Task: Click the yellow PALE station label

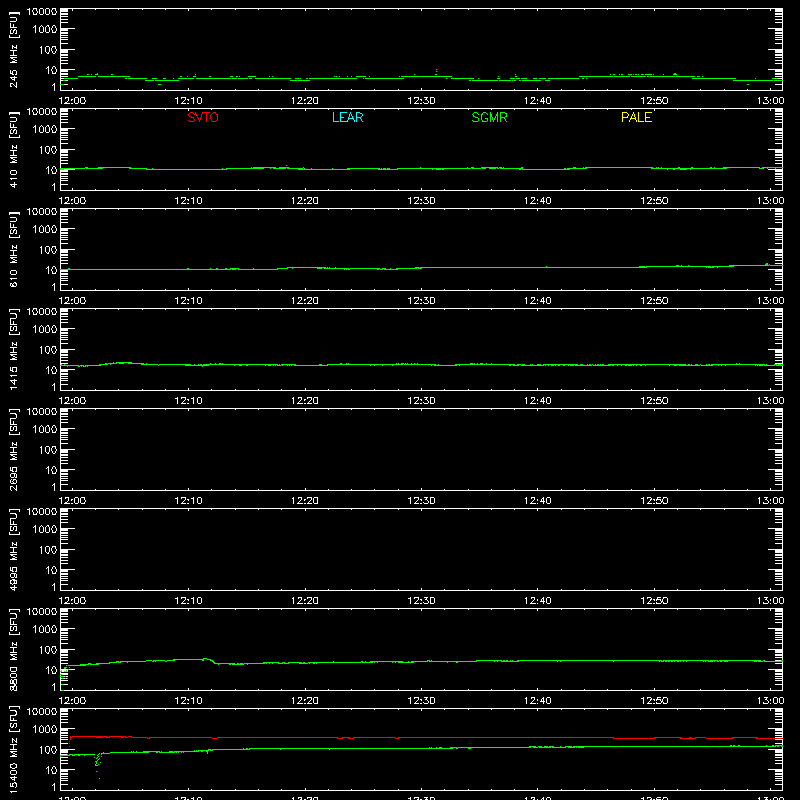Action: pos(636,117)
